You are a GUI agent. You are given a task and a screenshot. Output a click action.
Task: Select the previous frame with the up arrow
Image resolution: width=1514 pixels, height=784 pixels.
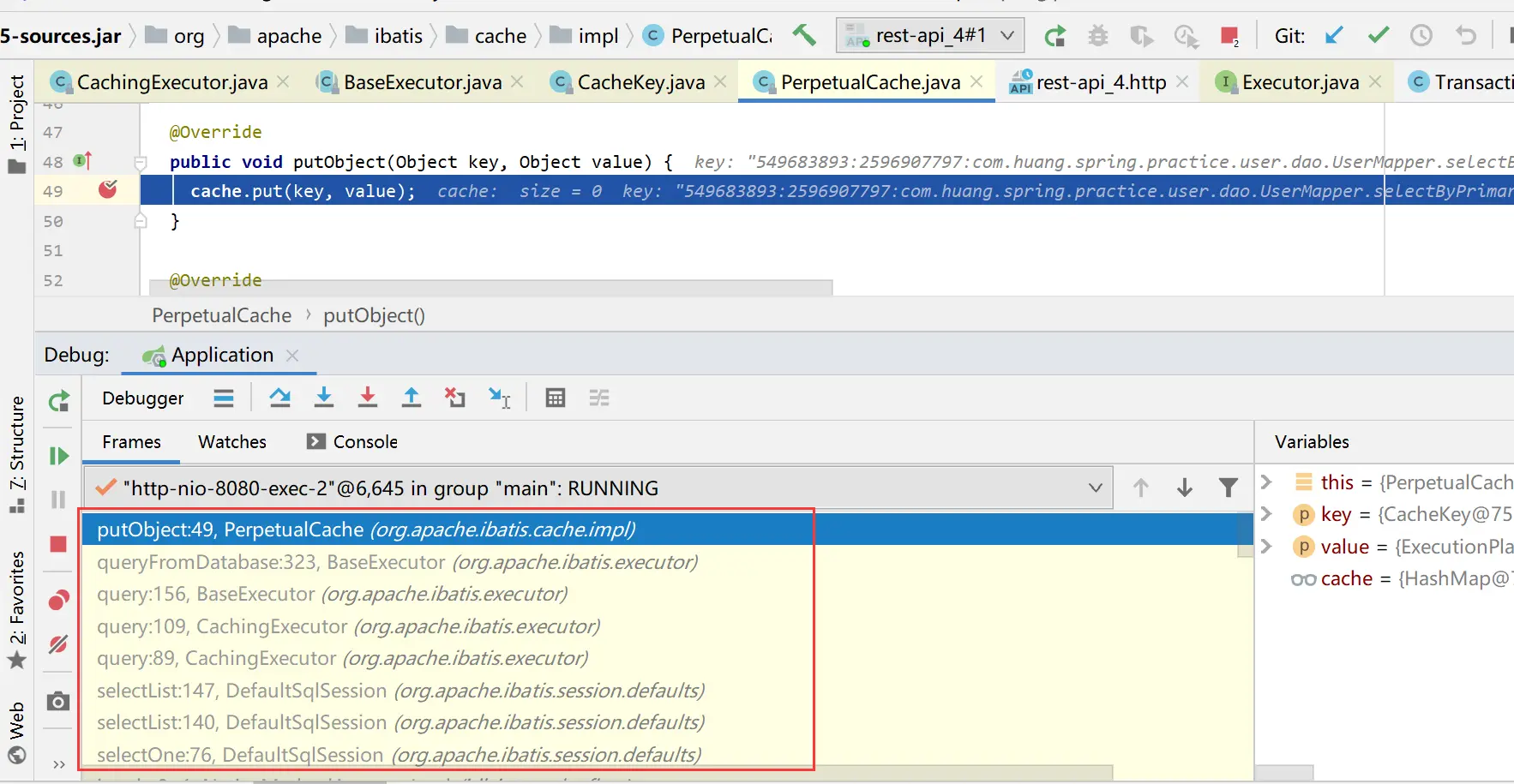(1141, 488)
